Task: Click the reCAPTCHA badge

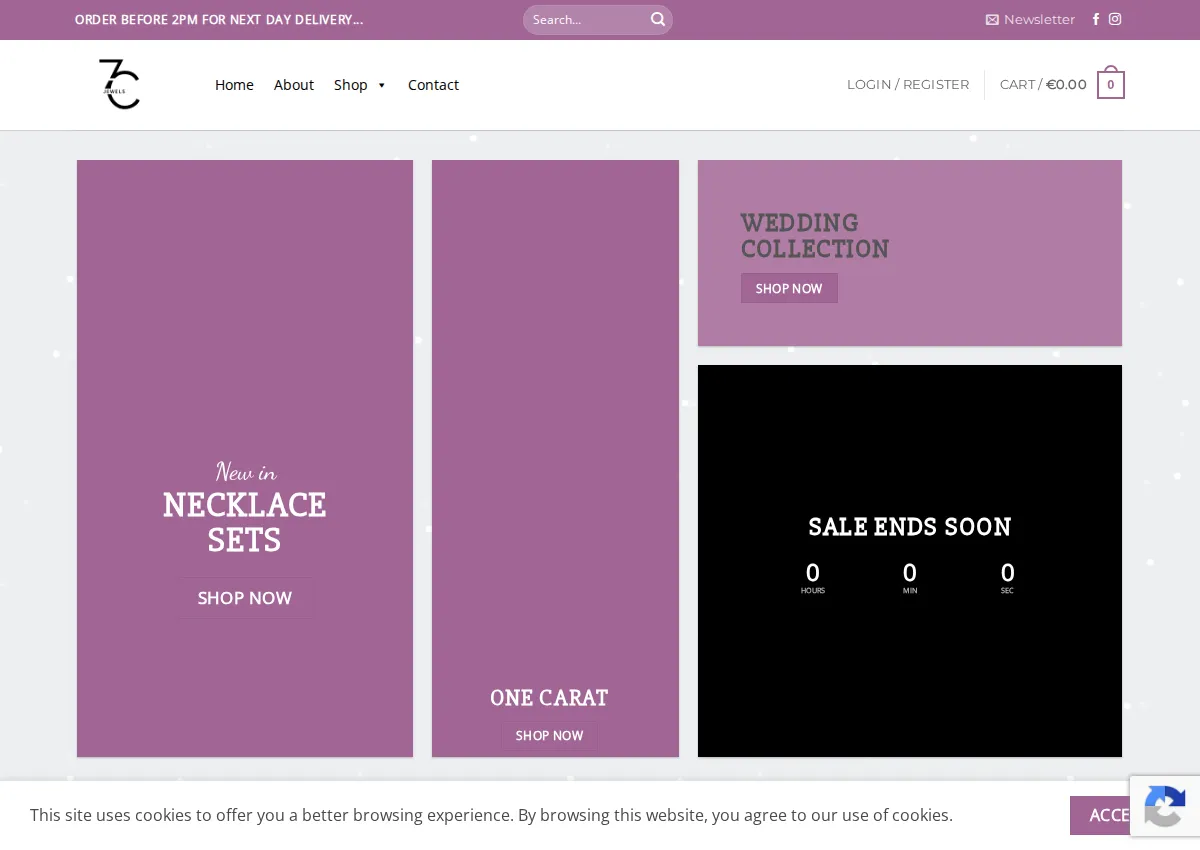Action: [x=1165, y=806]
